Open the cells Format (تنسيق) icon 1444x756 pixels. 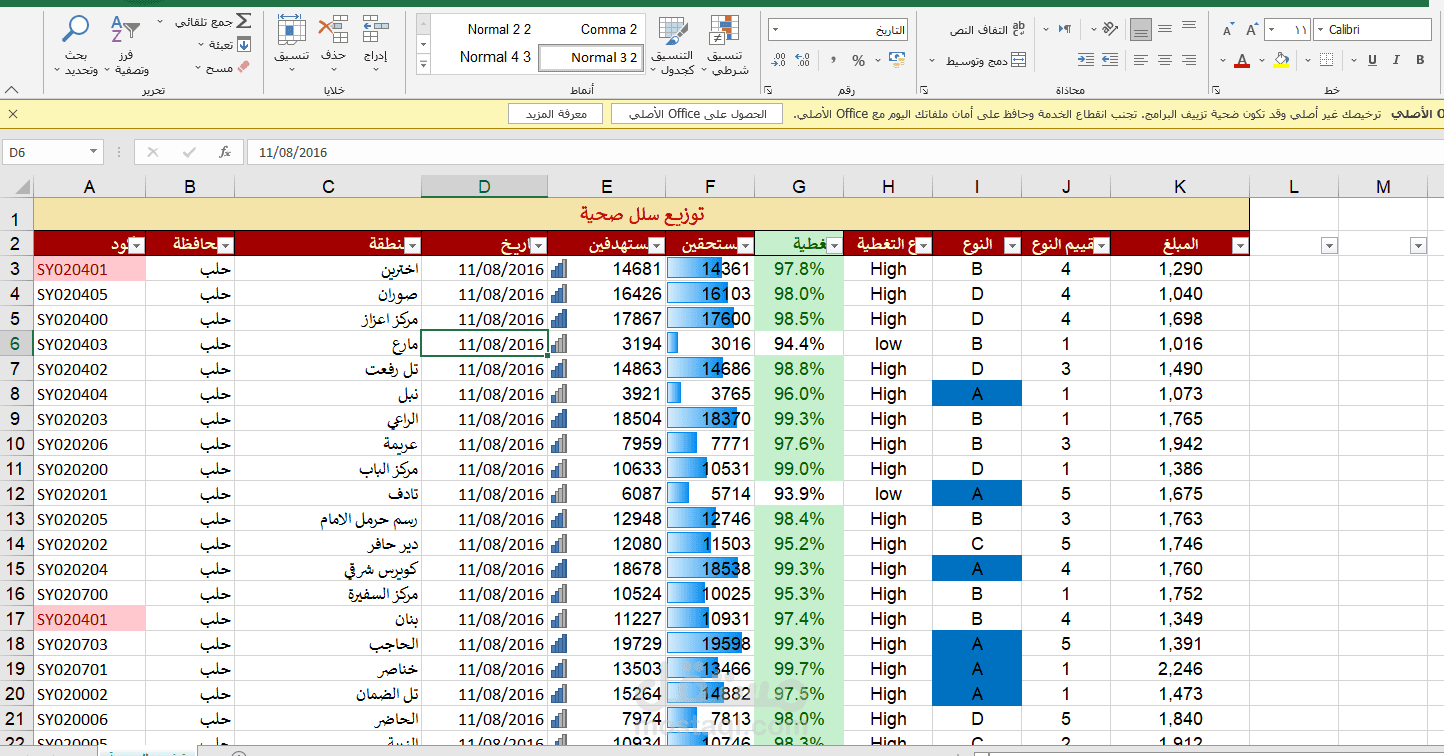[x=291, y=30]
